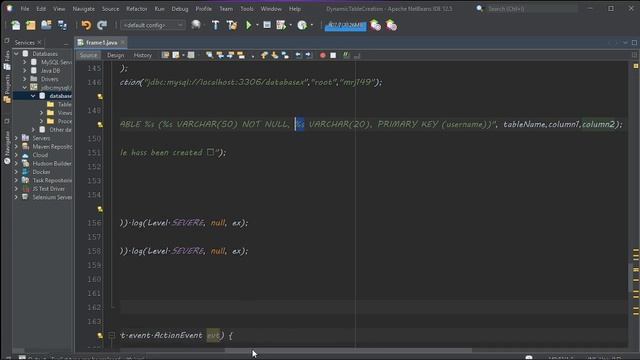
Task: Open dropdown arrow next to Run button
Action: coord(257,25)
